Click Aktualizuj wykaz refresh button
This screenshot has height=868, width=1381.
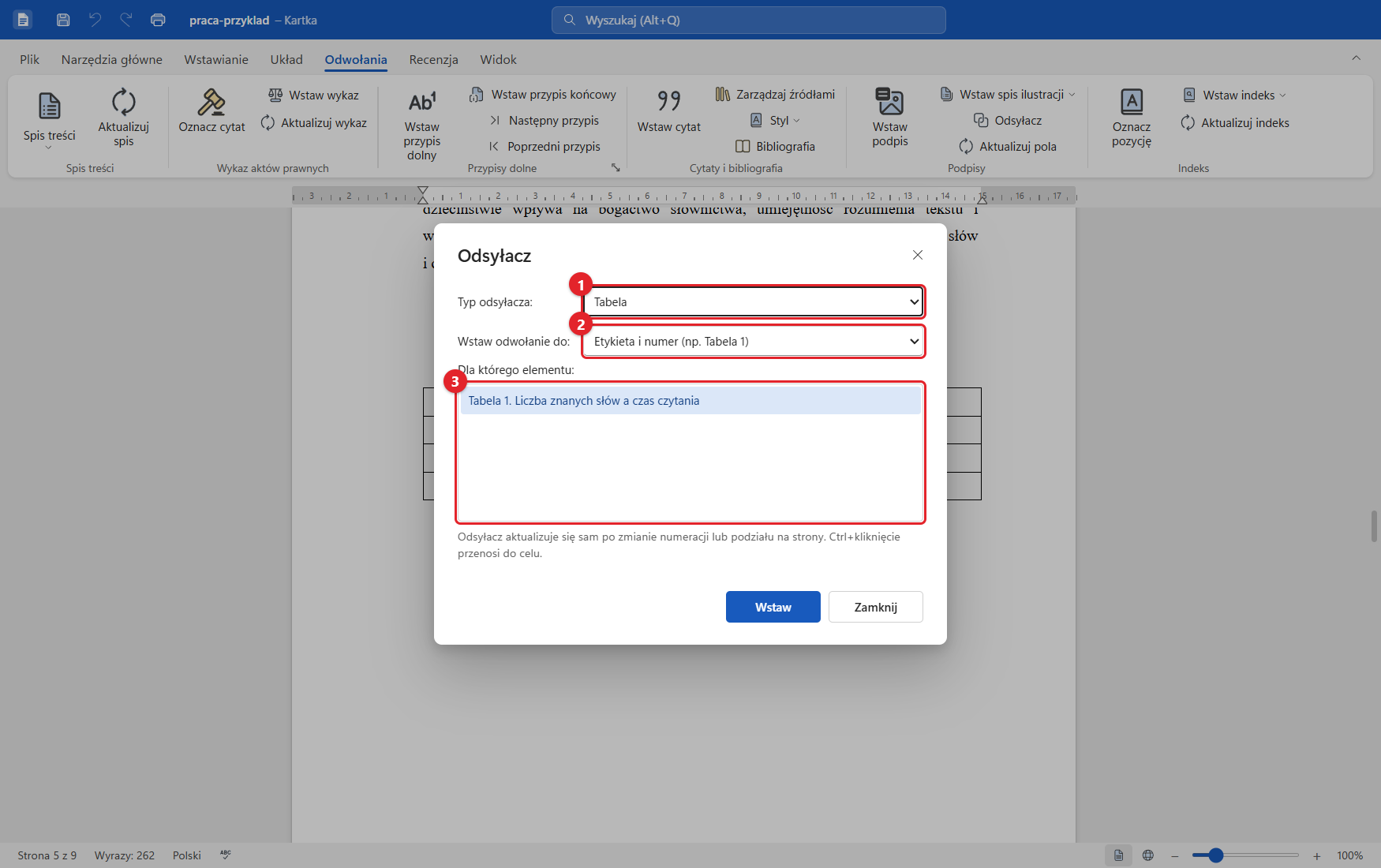coord(313,122)
